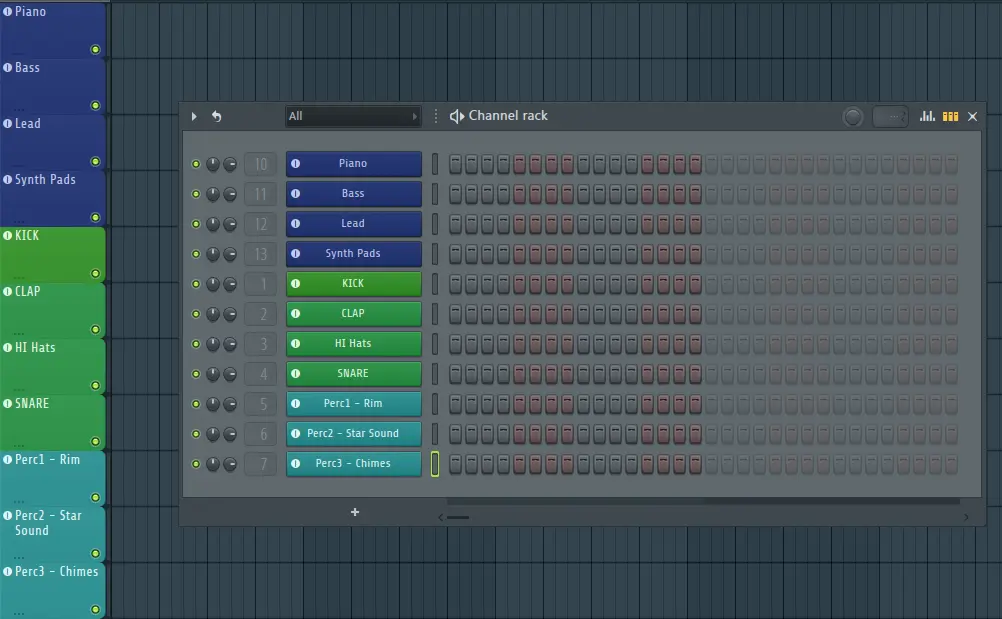Image resolution: width=1002 pixels, height=619 pixels.
Task: Select the Perc3 - Chimes channel selector LED
Action: click(435, 464)
